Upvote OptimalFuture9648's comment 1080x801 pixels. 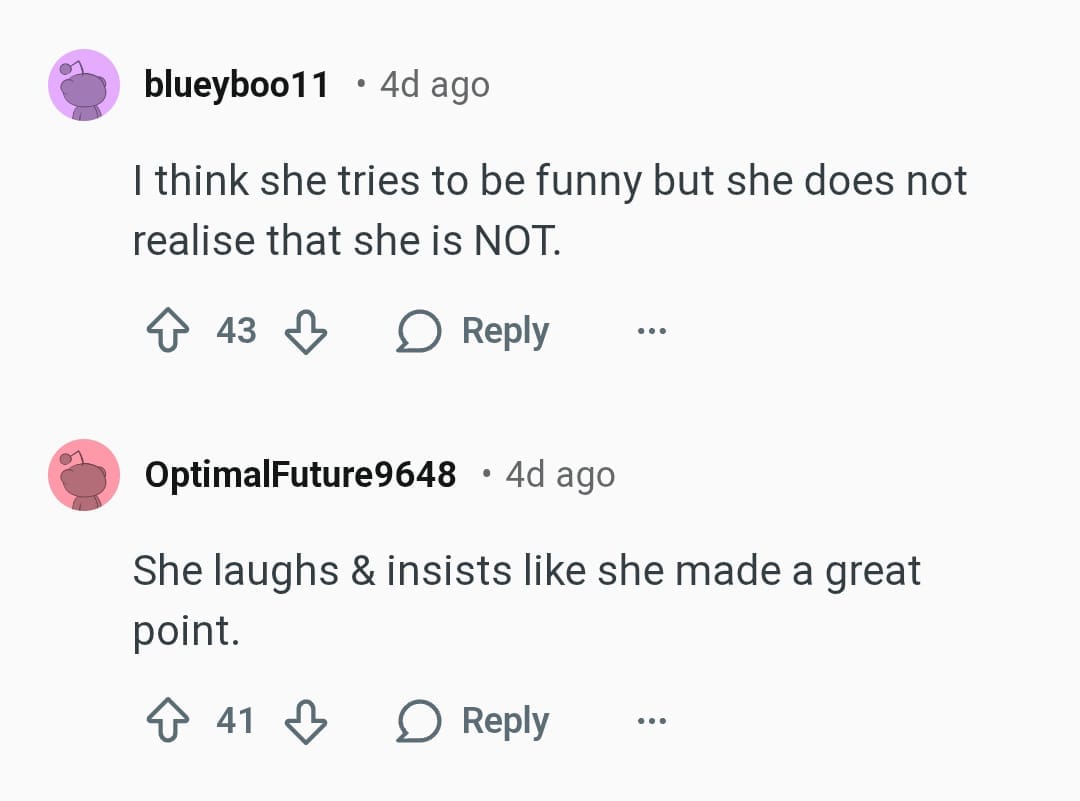[x=168, y=721]
